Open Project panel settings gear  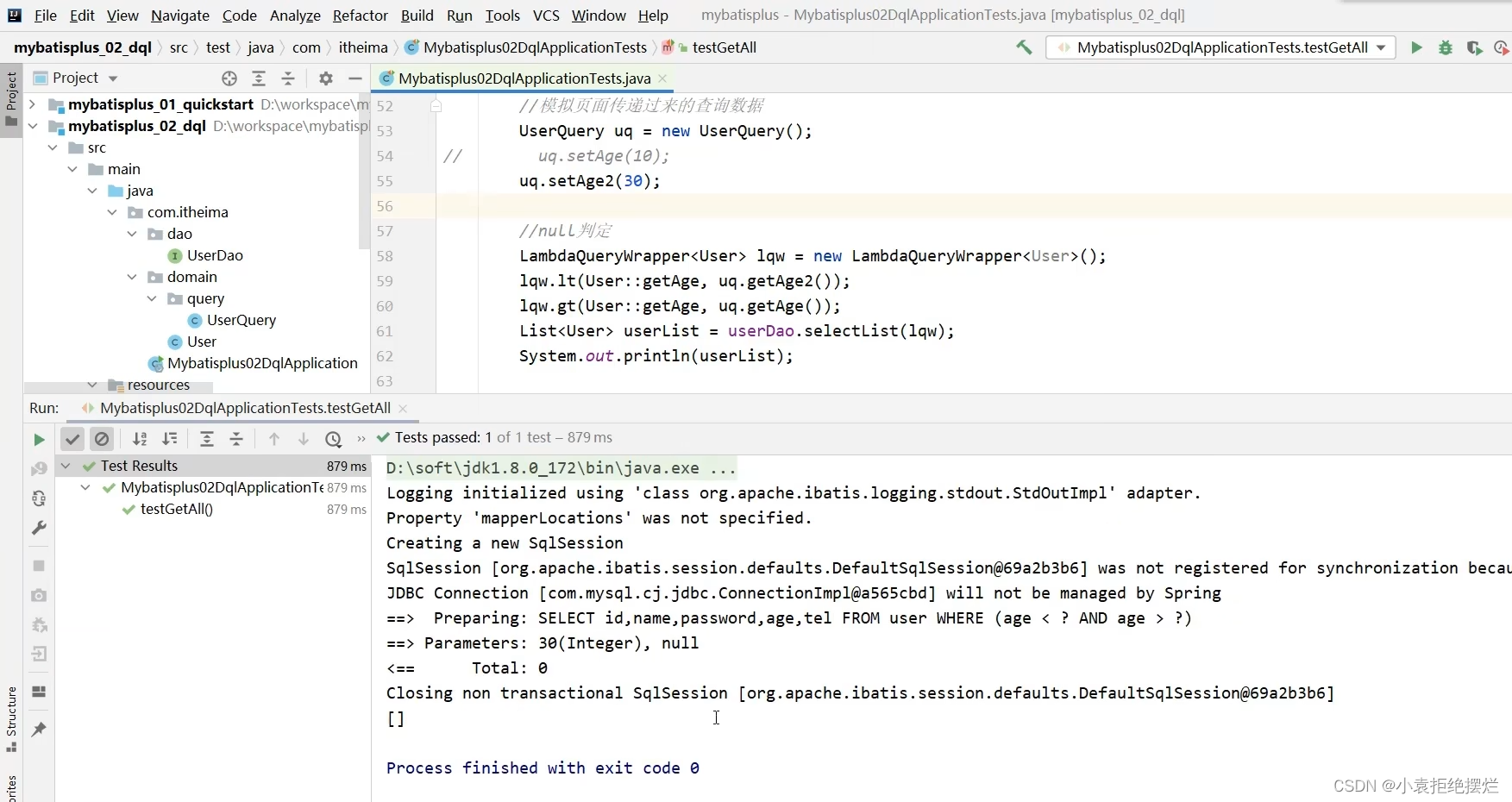pyautogui.click(x=326, y=78)
